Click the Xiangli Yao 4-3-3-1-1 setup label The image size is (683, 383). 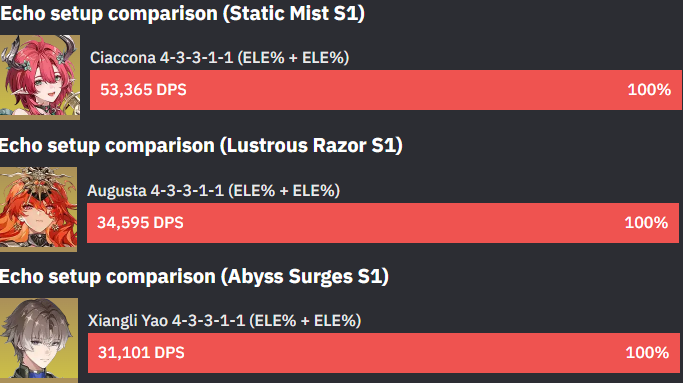(224, 321)
